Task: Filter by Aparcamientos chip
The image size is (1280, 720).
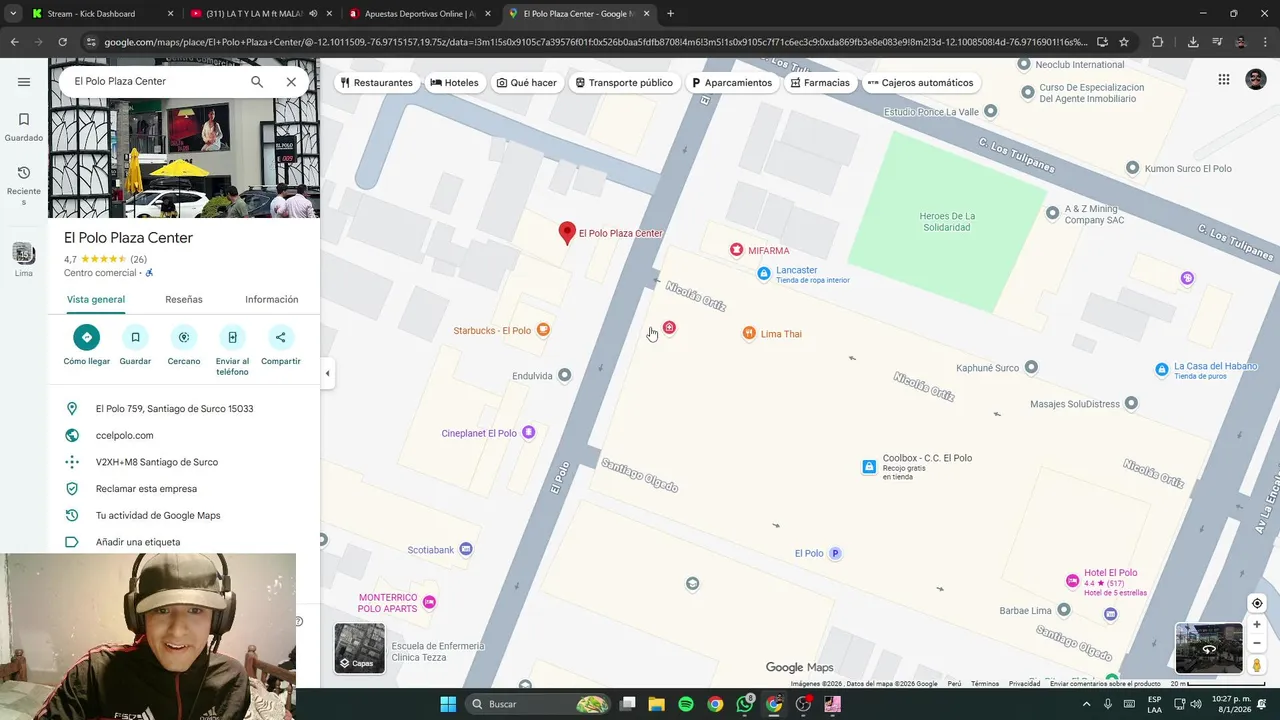Action: pos(733,83)
